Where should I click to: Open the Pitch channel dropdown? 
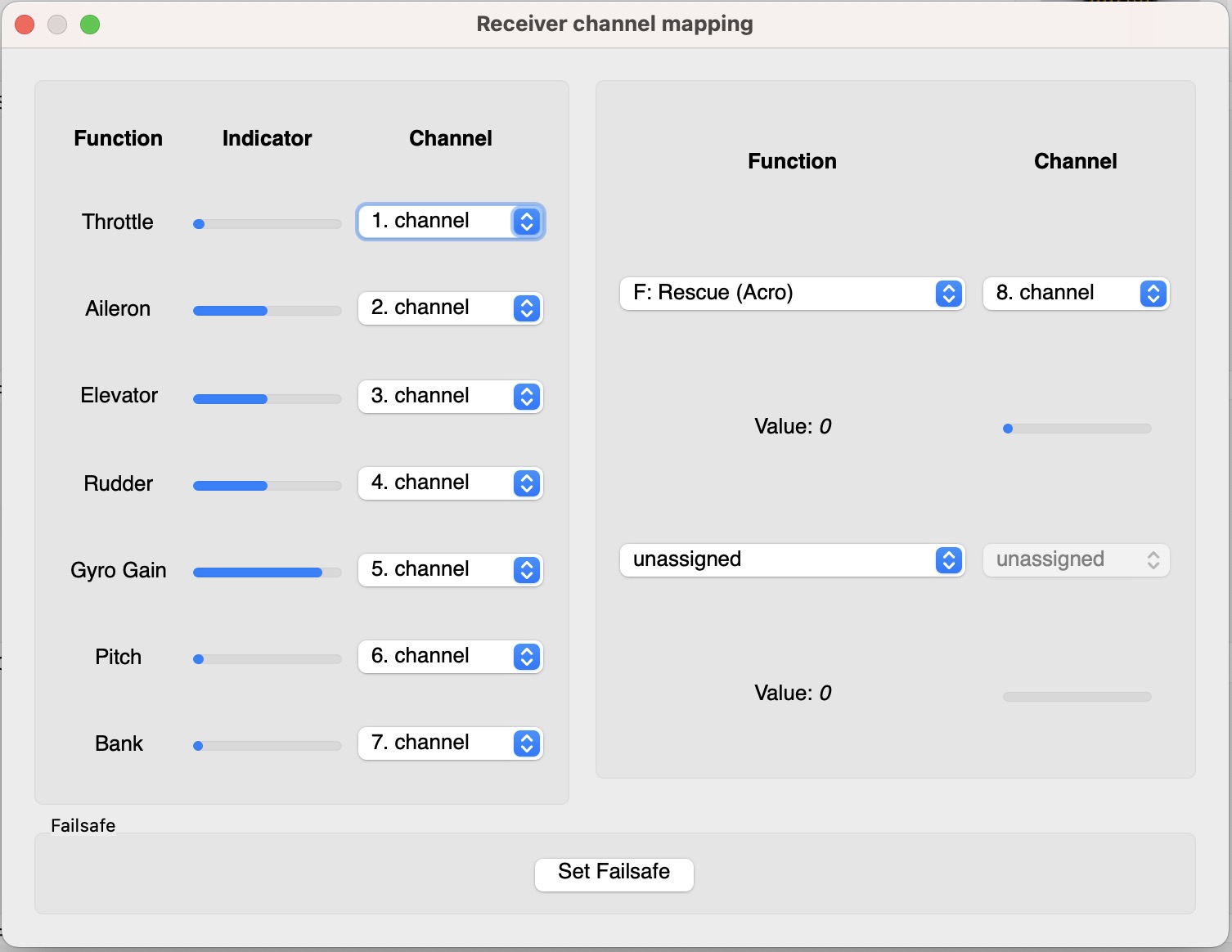coord(450,657)
